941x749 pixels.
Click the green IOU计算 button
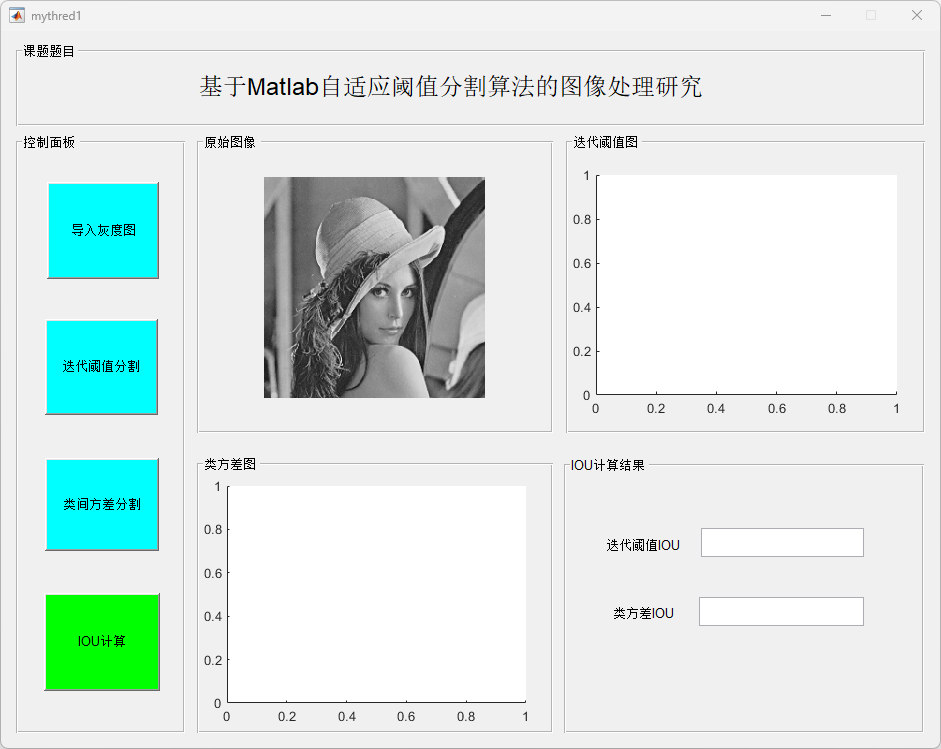coord(102,642)
